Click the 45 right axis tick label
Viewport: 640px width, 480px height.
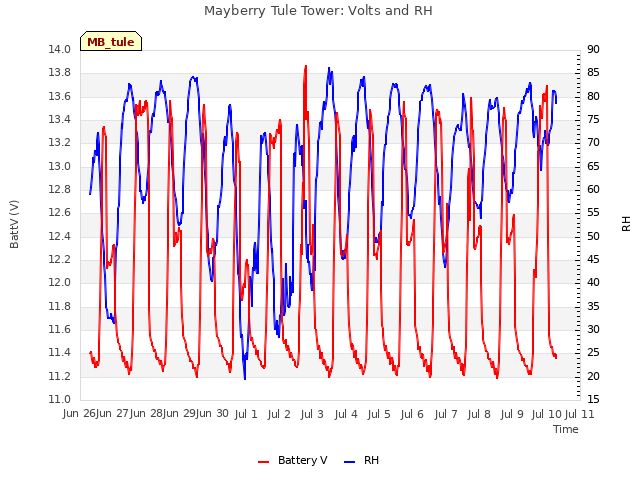point(593,260)
